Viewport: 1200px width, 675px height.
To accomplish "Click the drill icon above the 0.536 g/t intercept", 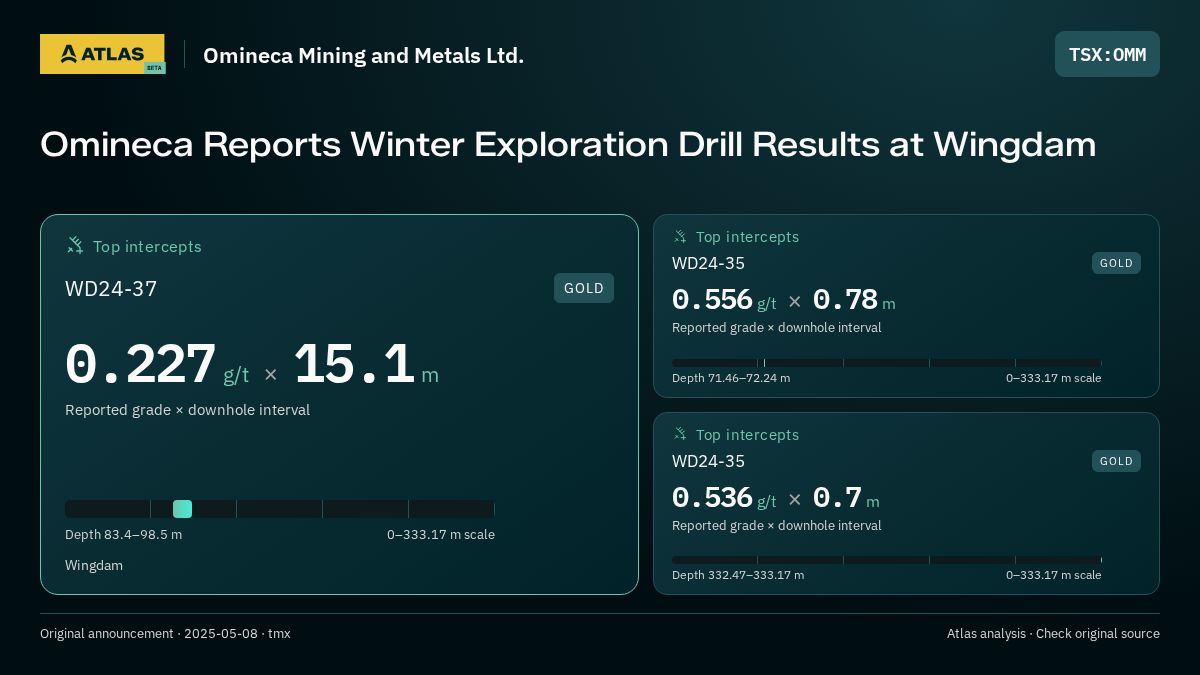I will click(x=680, y=435).
